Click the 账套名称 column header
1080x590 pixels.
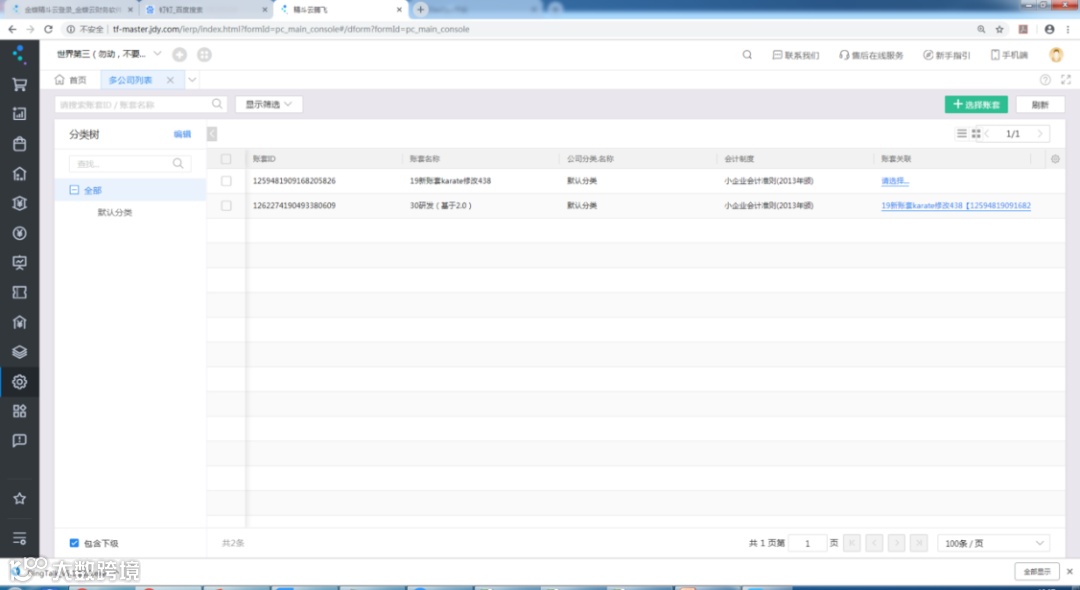point(424,159)
